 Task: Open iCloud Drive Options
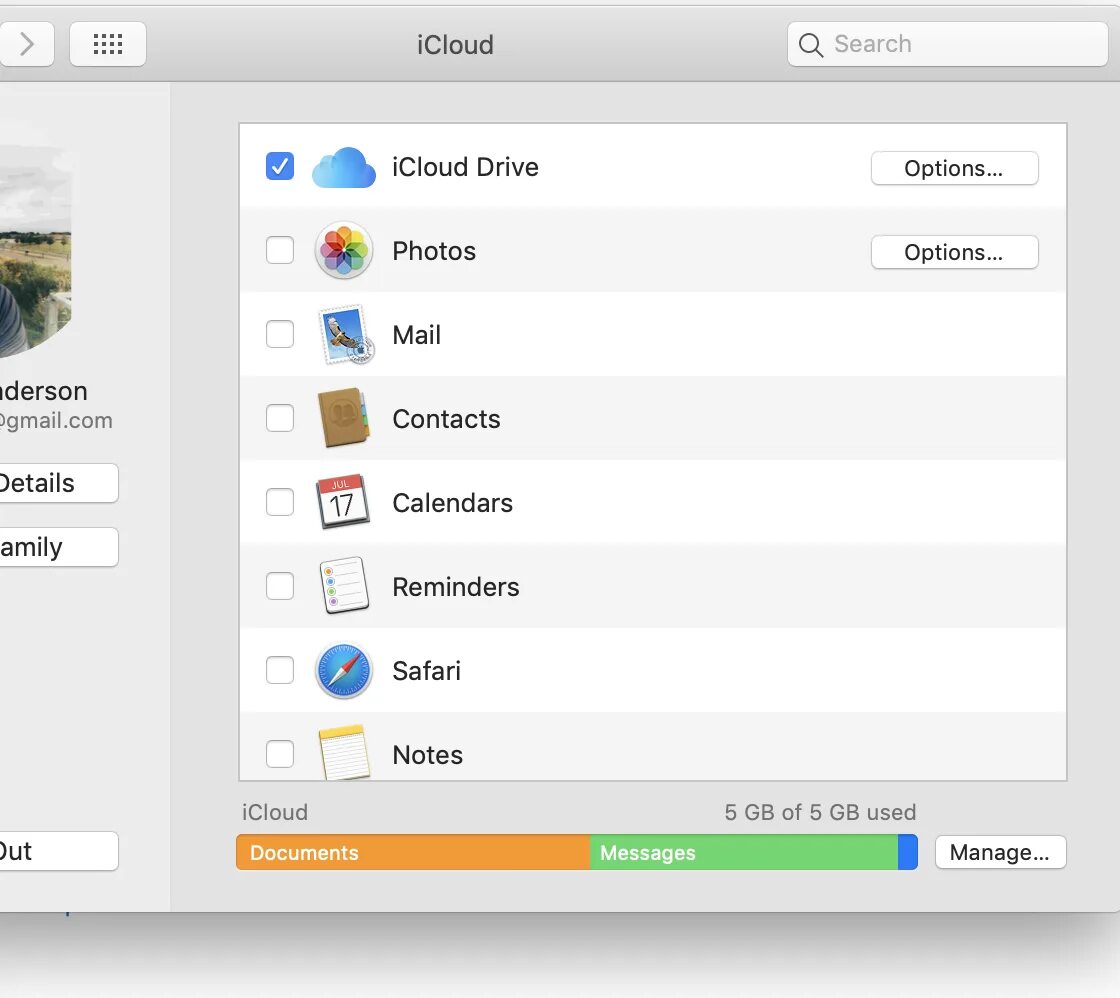[x=954, y=168]
